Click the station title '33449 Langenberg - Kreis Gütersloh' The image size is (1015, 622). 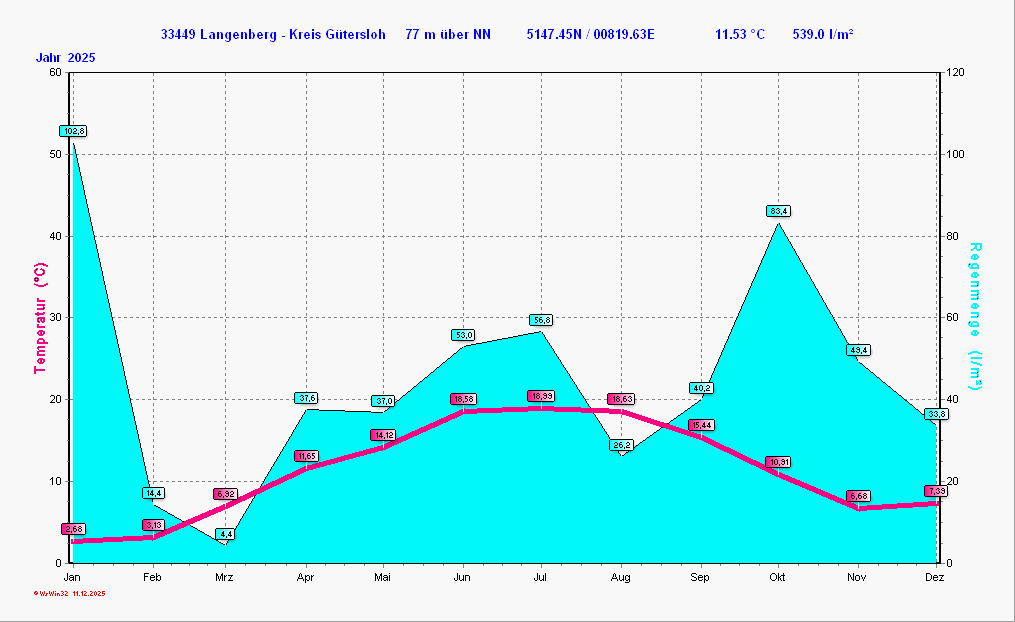click(x=273, y=35)
